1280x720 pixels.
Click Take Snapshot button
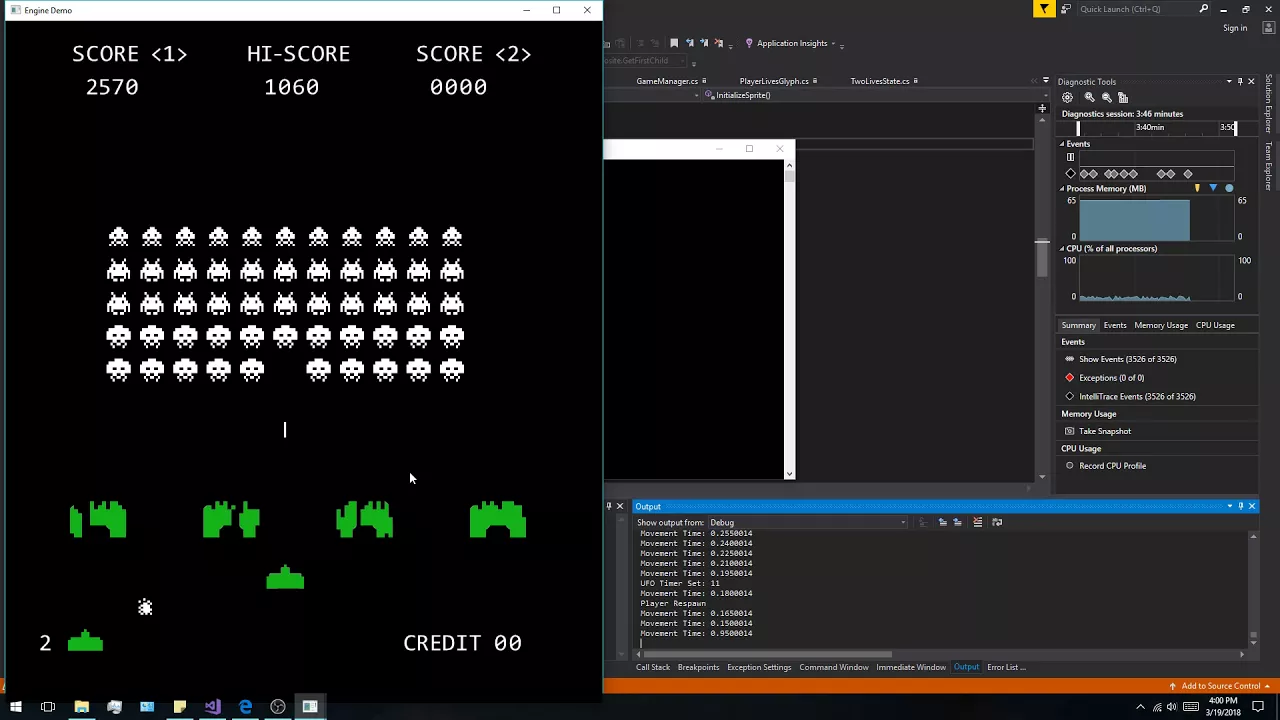tap(1105, 431)
